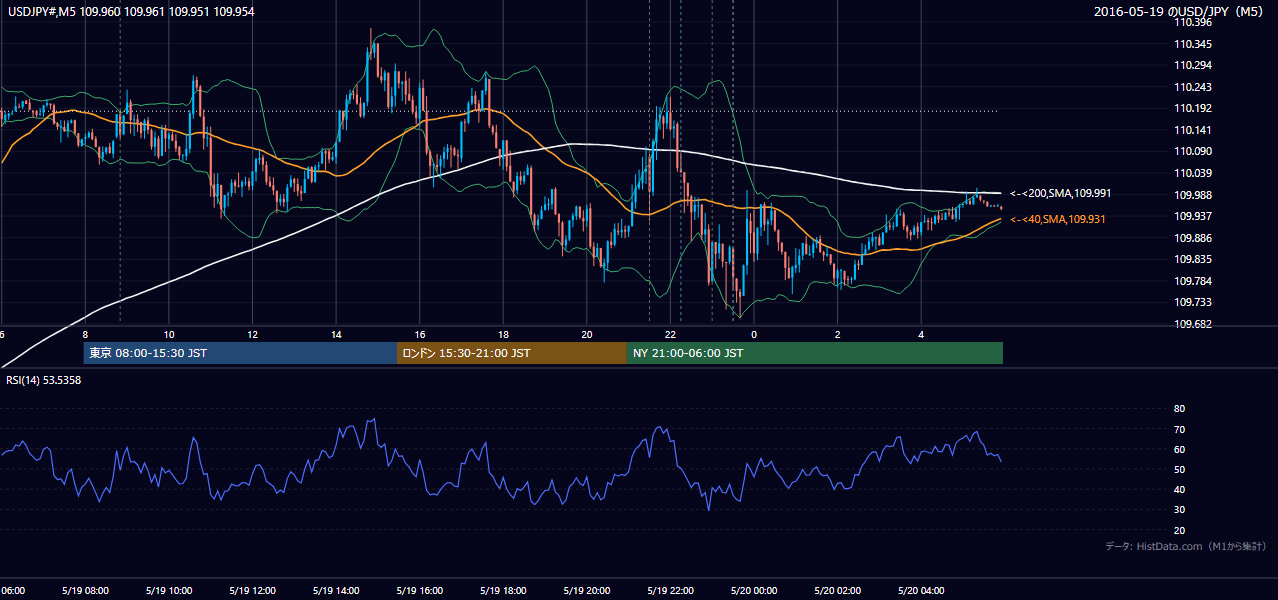The height and width of the screenshot is (600, 1278).
Task: Click the 5/19 18:00 time label
Action: (x=501, y=591)
